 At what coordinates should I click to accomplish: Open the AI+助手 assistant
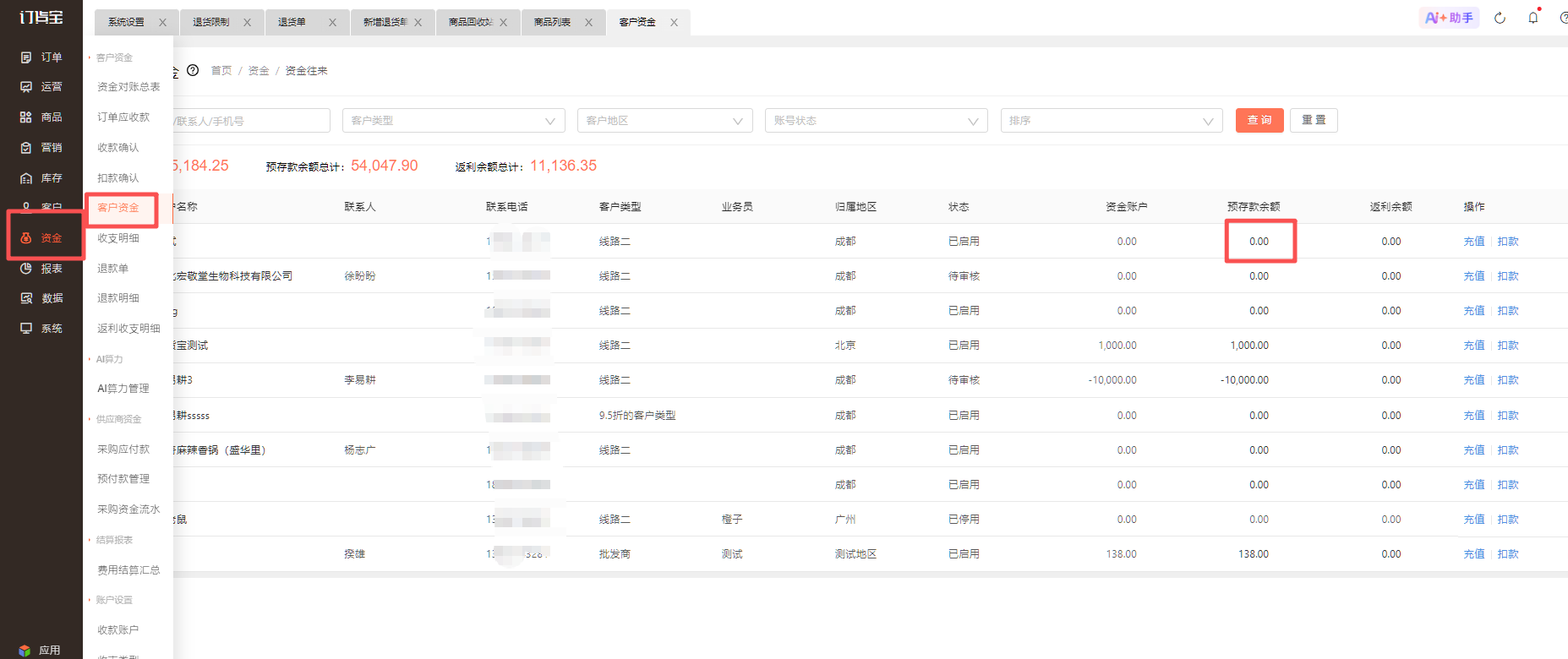tap(1449, 18)
